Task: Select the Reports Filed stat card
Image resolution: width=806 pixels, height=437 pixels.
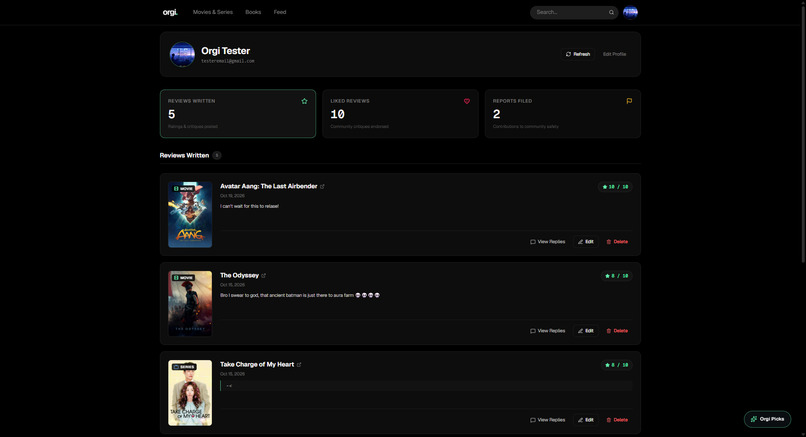Action: tap(563, 114)
